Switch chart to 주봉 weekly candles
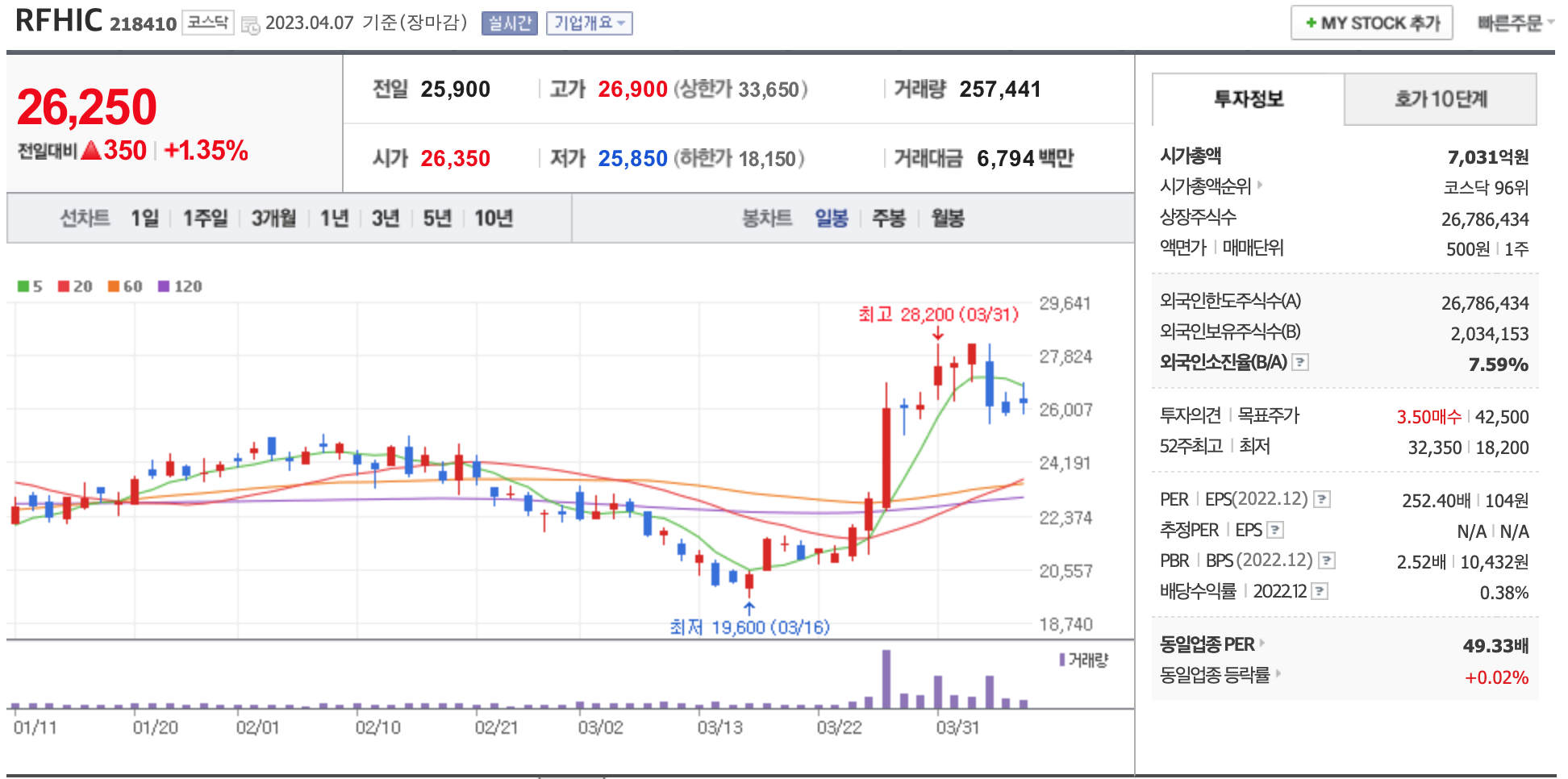1568x779 pixels. (889, 219)
